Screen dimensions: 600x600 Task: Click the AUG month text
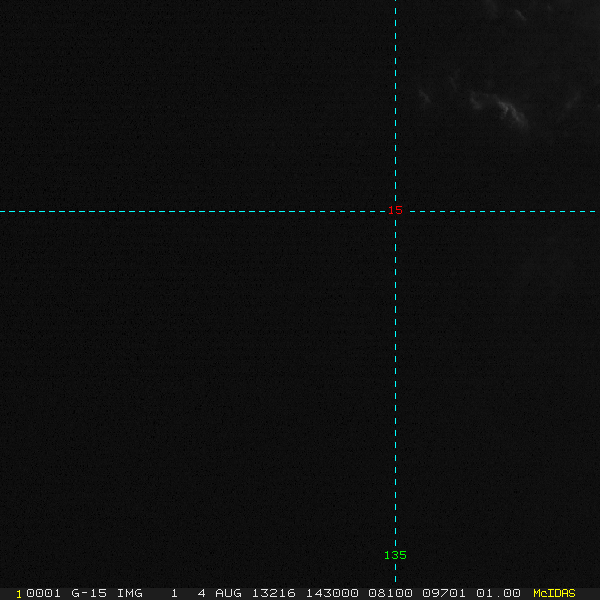(228, 593)
